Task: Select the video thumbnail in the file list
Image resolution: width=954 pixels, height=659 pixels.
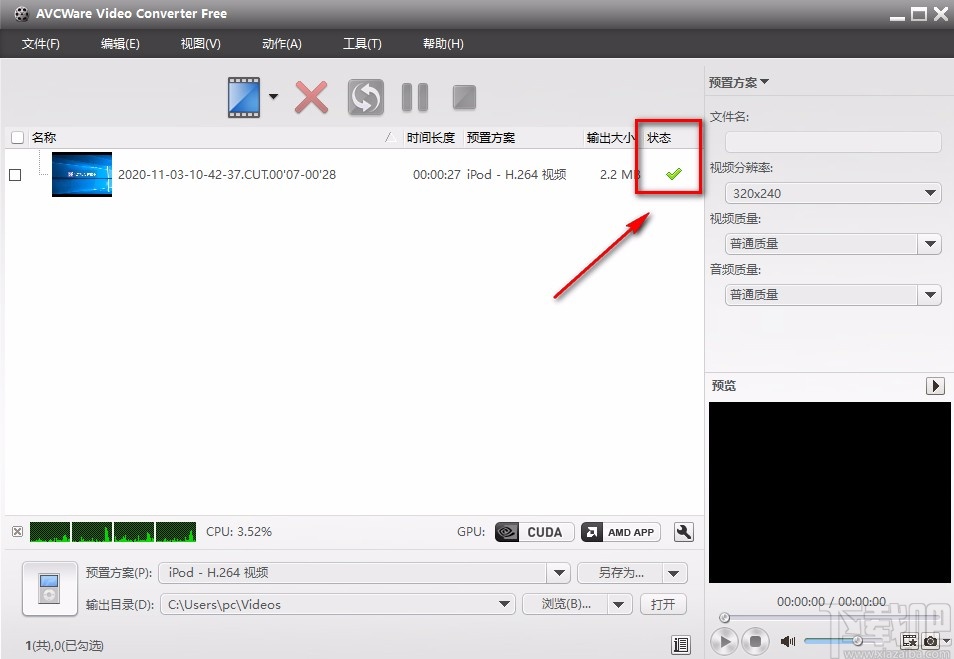Action: point(81,174)
